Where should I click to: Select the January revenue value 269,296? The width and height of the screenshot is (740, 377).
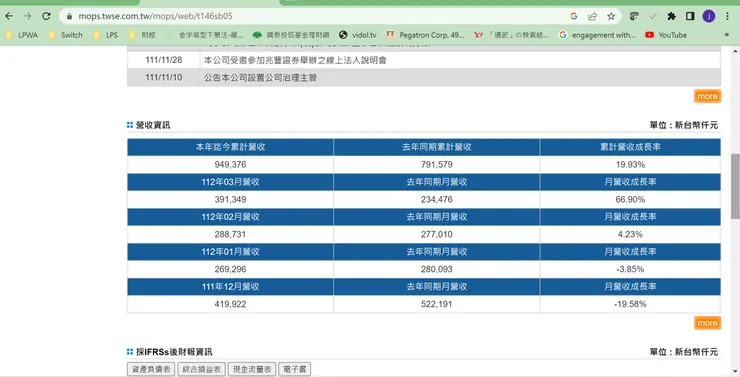coord(230,269)
